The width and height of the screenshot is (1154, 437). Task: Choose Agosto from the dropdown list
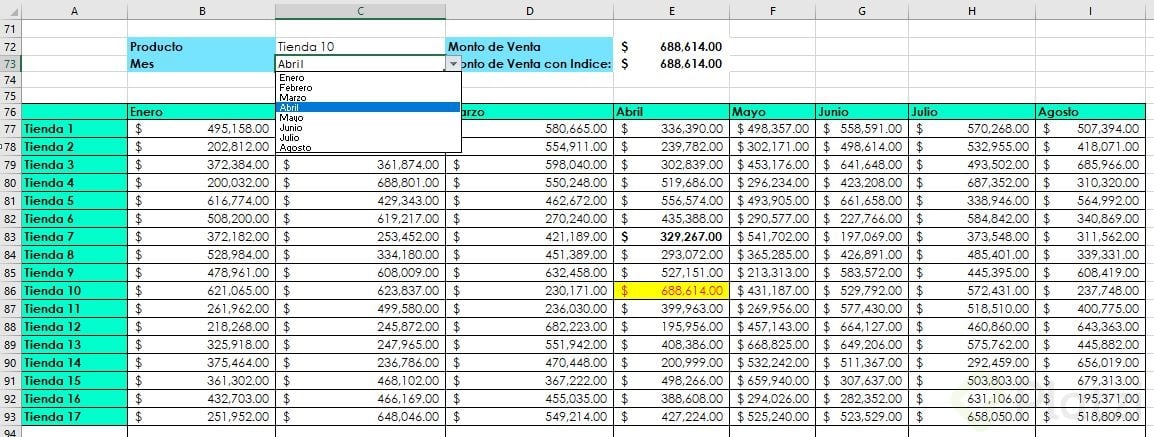pyautogui.click(x=368, y=147)
